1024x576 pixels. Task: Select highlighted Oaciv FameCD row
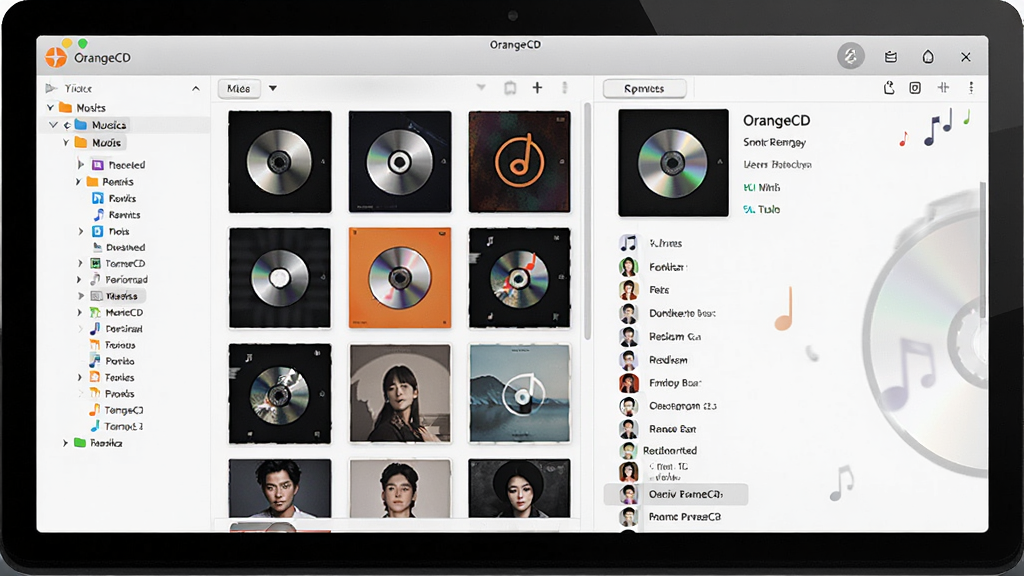click(675, 494)
